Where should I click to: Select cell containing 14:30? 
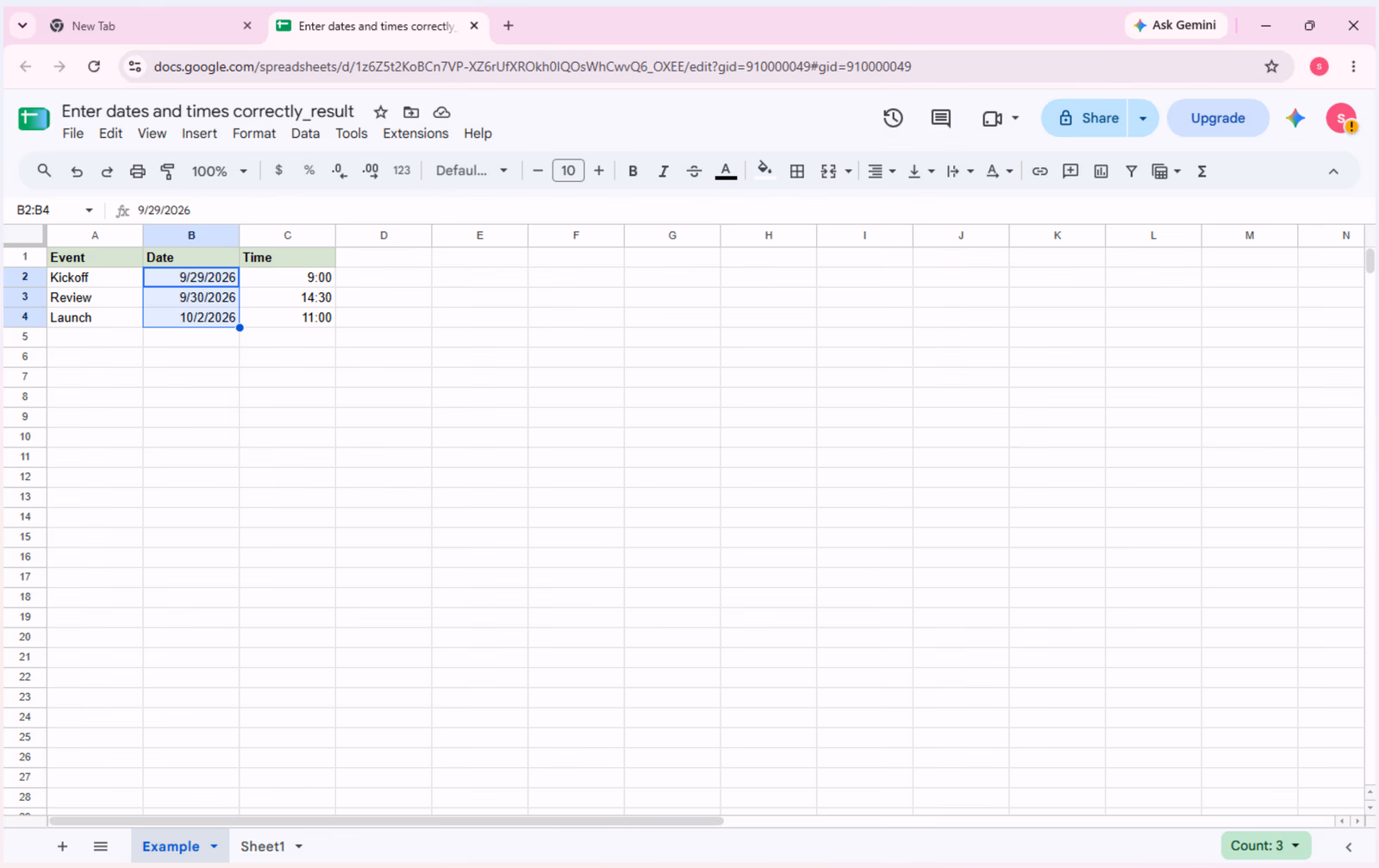[288, 297]
